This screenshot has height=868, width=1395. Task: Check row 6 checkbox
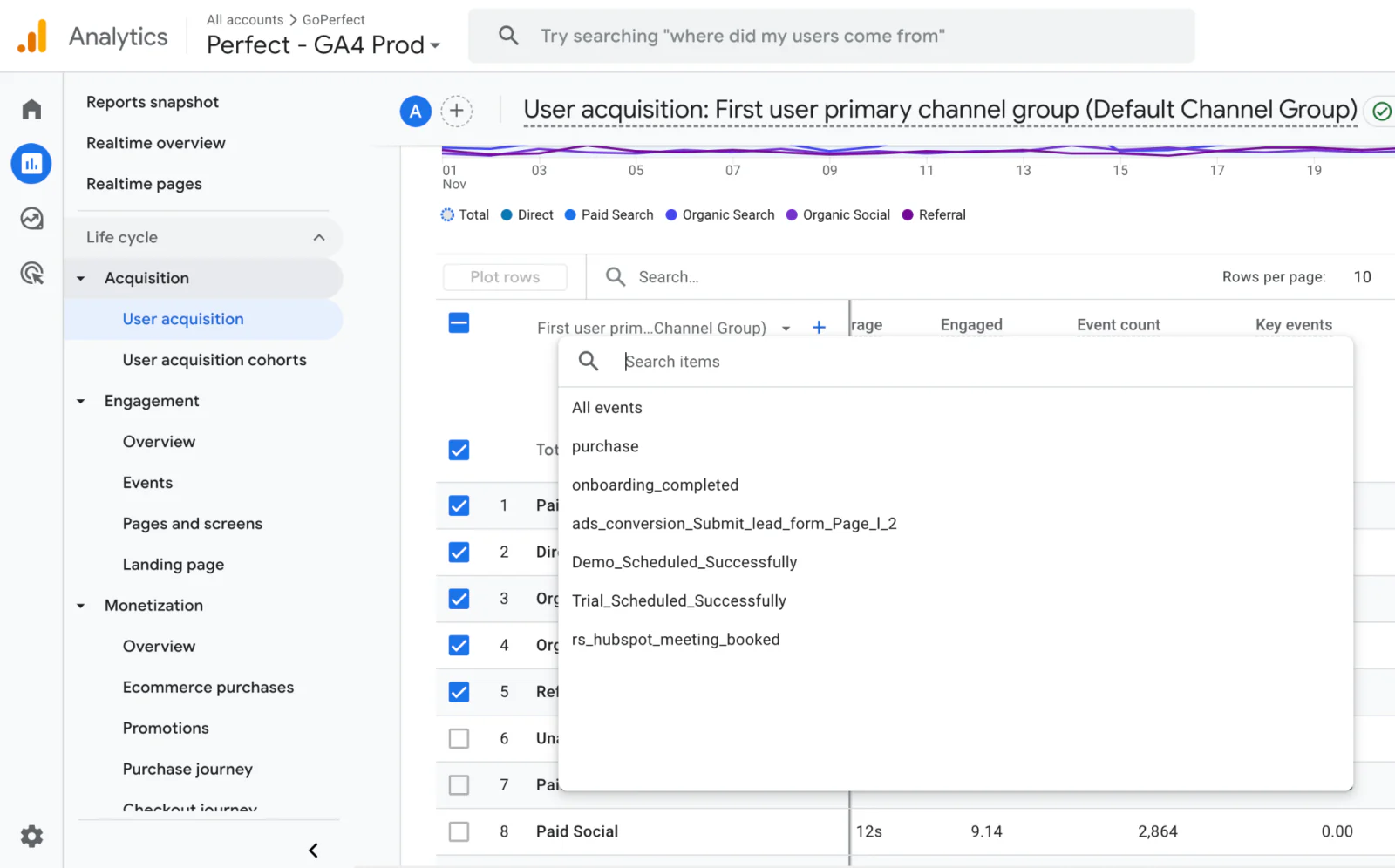click(459, 738)
